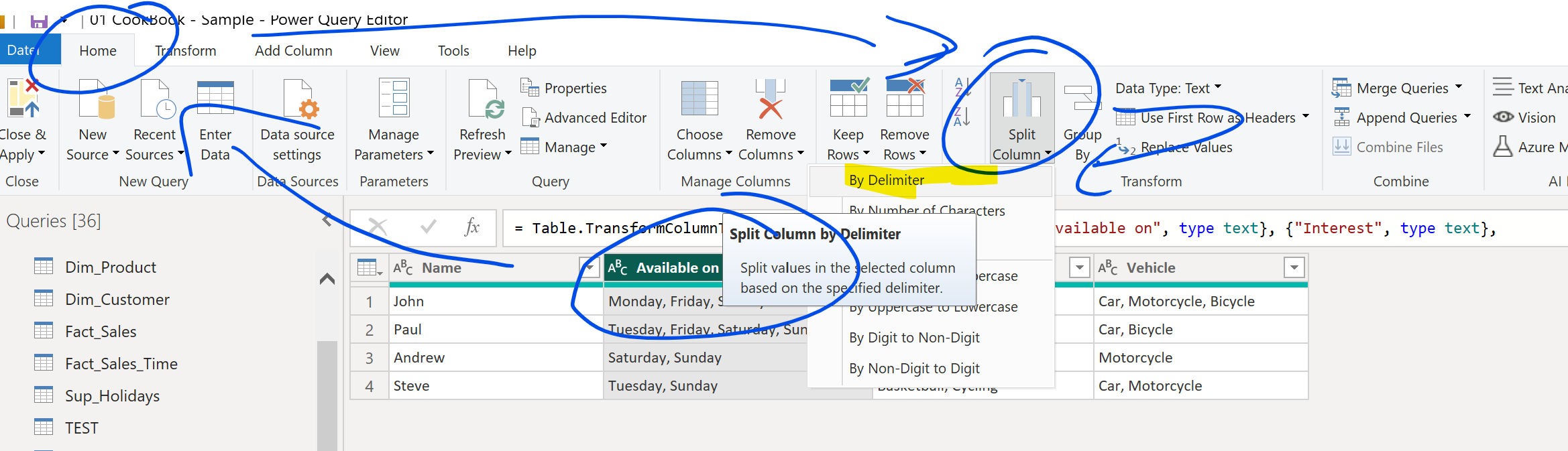
Task: Select the Dim_Product query
Action: point(111,267)
